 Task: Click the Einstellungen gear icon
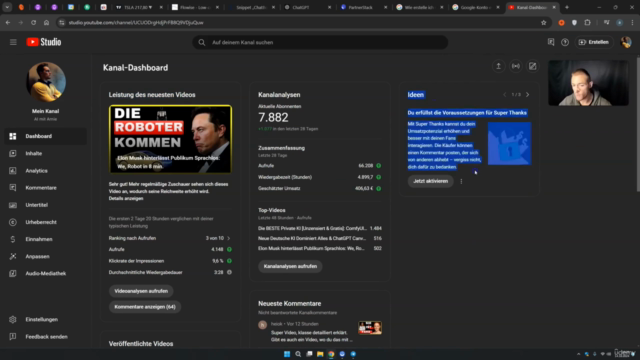pos(13,320)
